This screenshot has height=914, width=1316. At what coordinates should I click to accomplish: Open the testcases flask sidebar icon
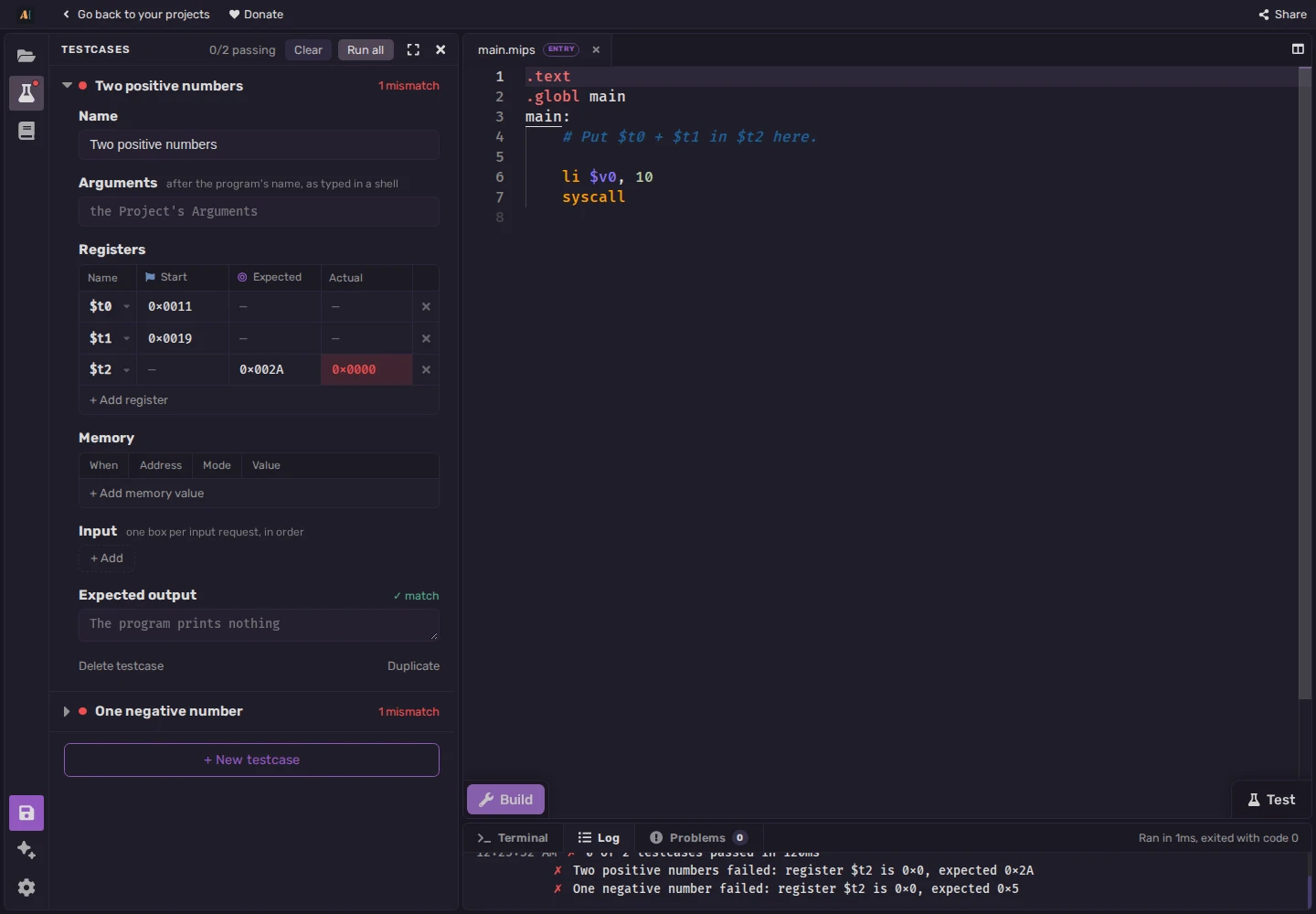click(x=27, y=93)
